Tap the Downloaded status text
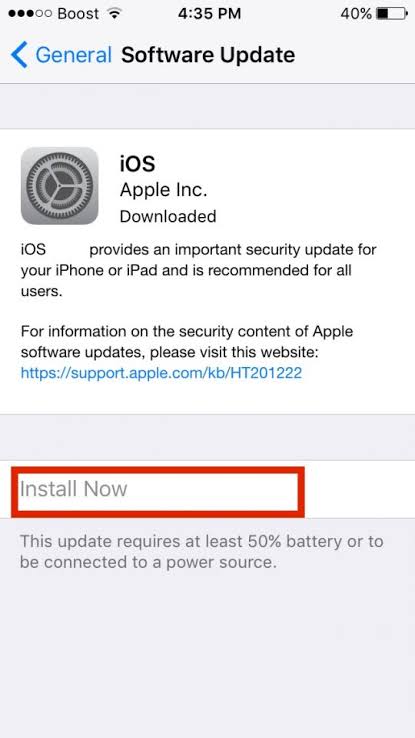 tap(168, 217)
